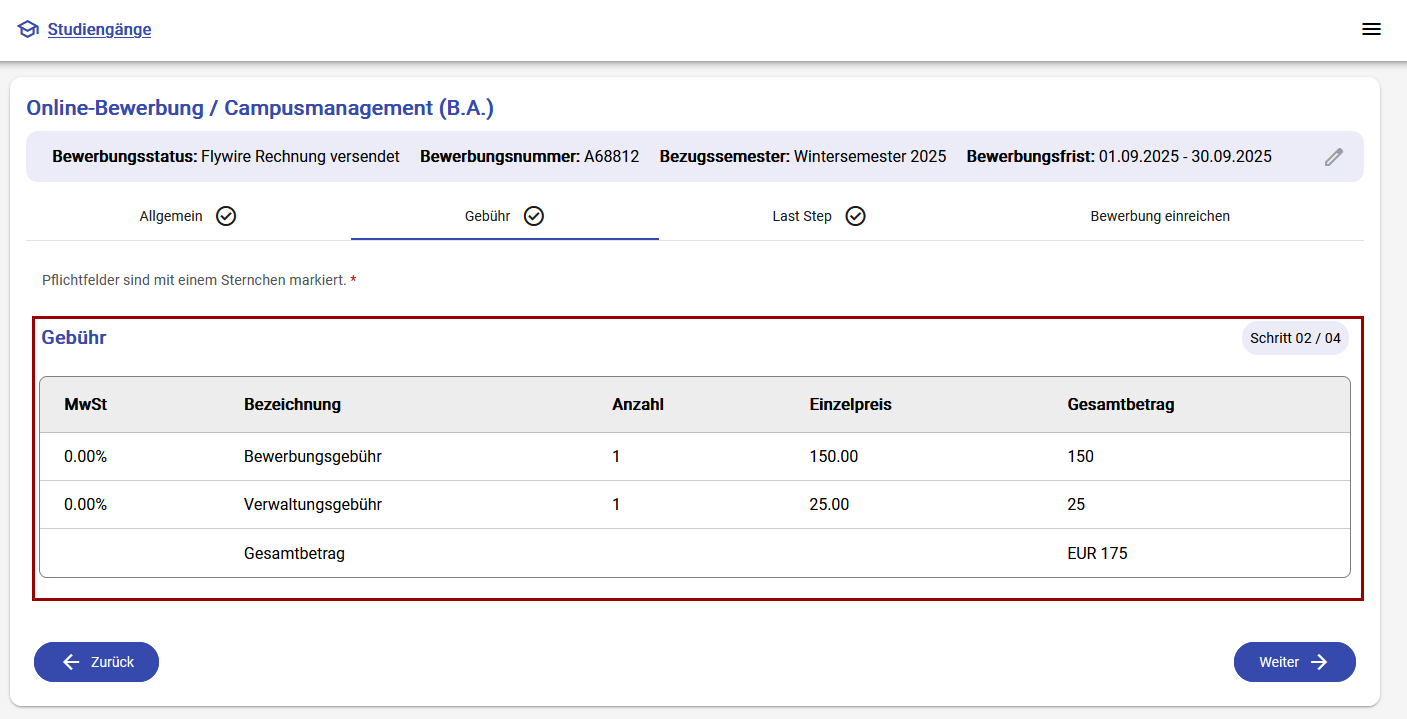
Task: Open the Studiengänge link
Action: [x=99, y=29]
